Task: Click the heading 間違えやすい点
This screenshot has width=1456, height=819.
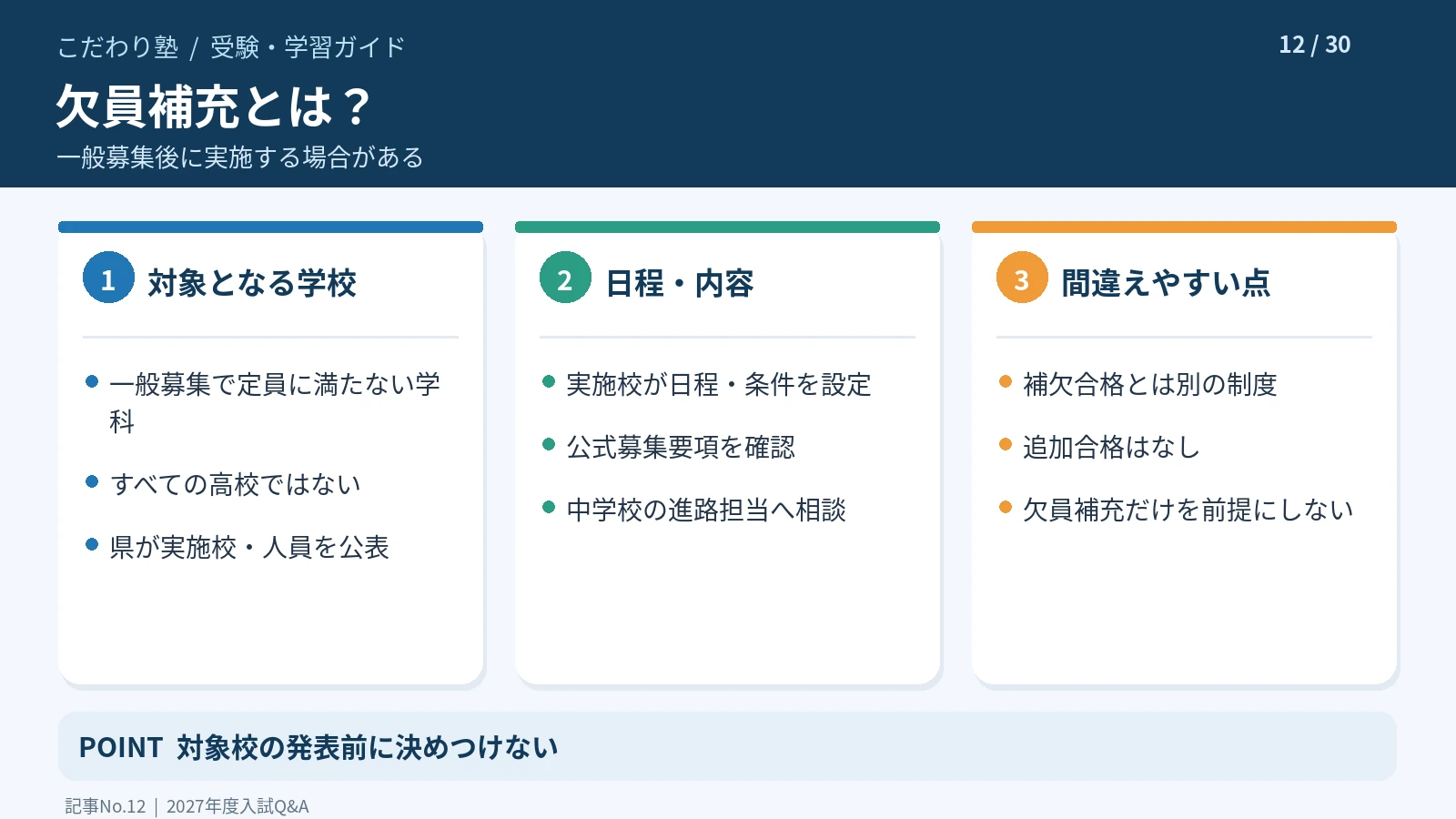Action: point(1166,283)
